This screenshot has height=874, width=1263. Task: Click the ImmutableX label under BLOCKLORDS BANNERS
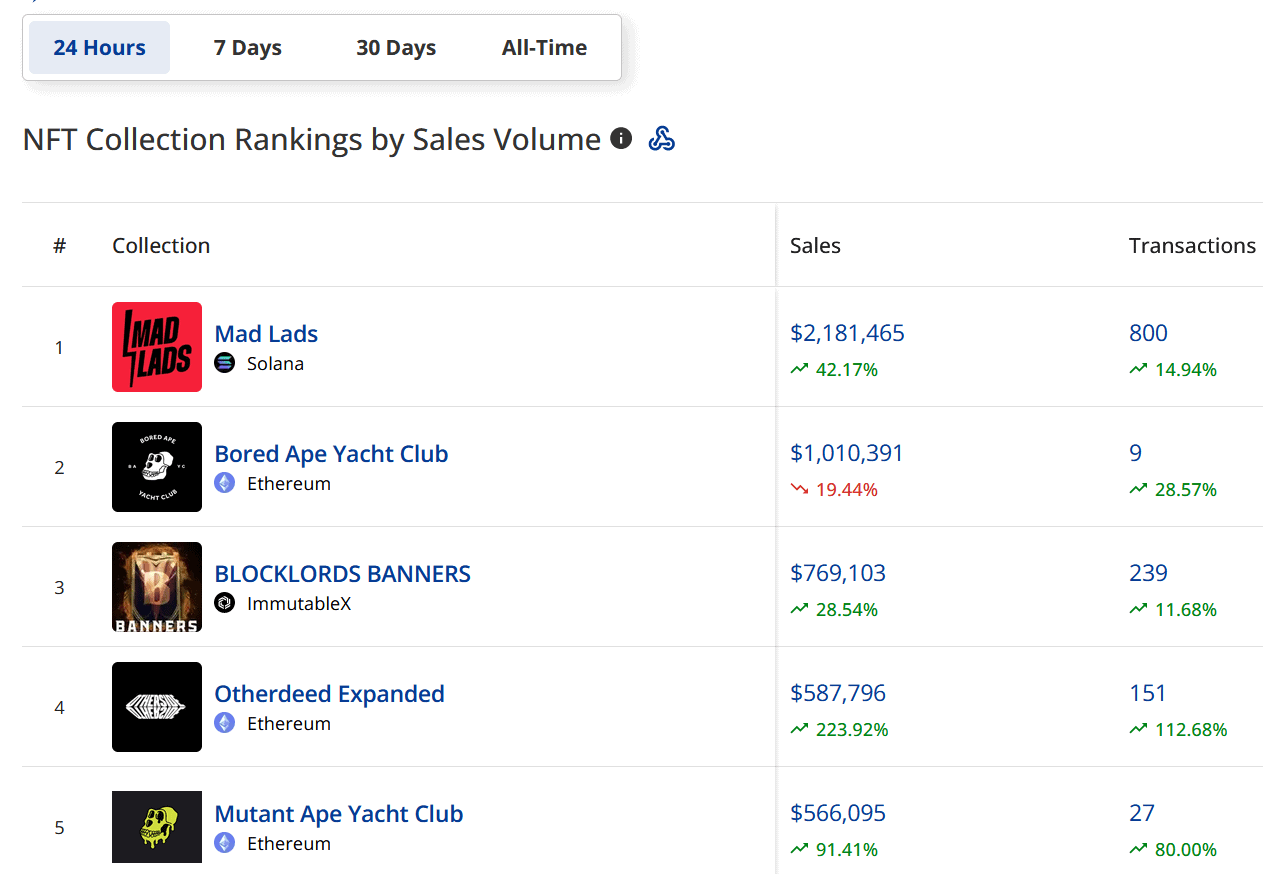[299, 603]
